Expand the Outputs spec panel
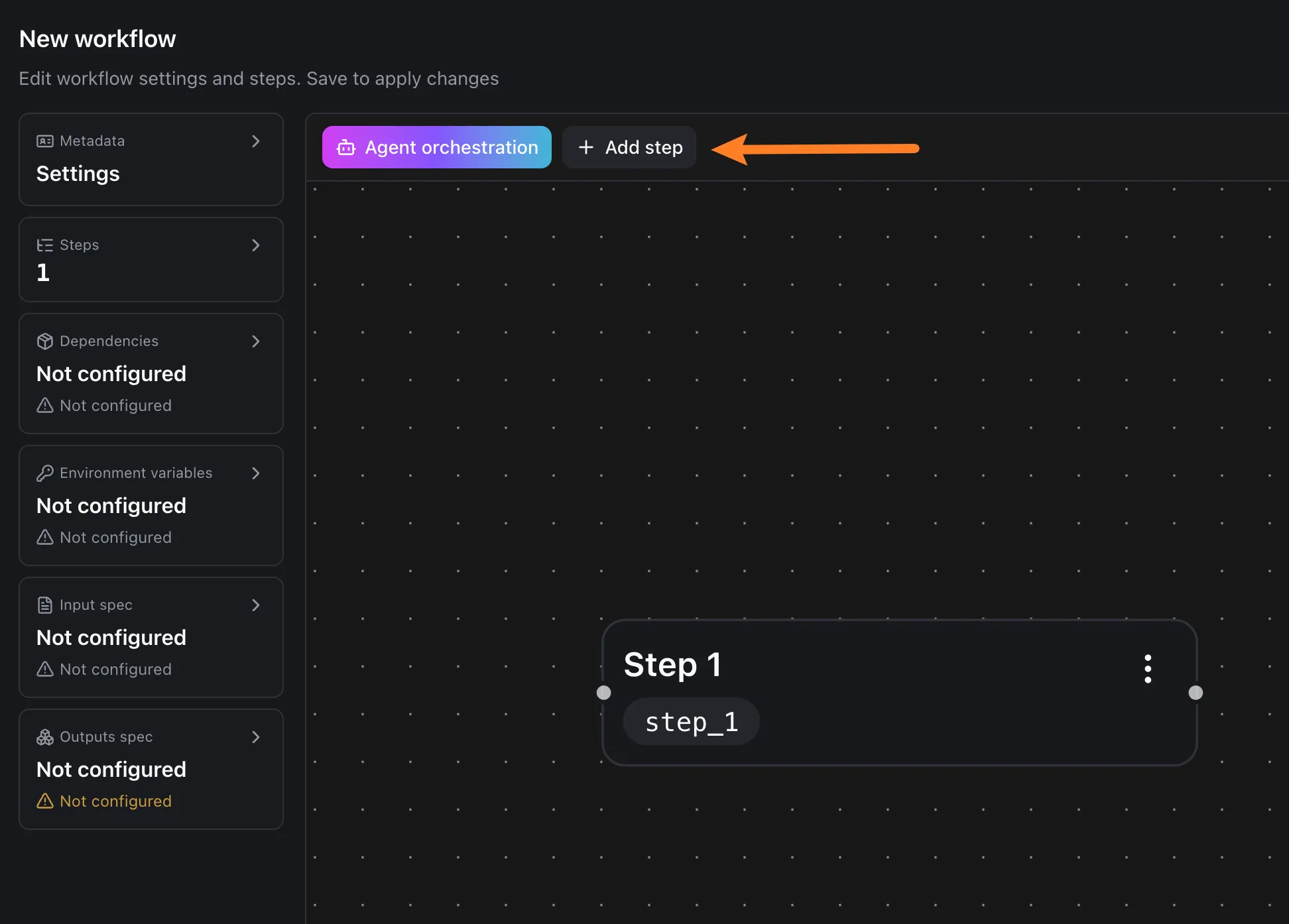The height and width of the screenshot is (924, 1289). point(256,736)
